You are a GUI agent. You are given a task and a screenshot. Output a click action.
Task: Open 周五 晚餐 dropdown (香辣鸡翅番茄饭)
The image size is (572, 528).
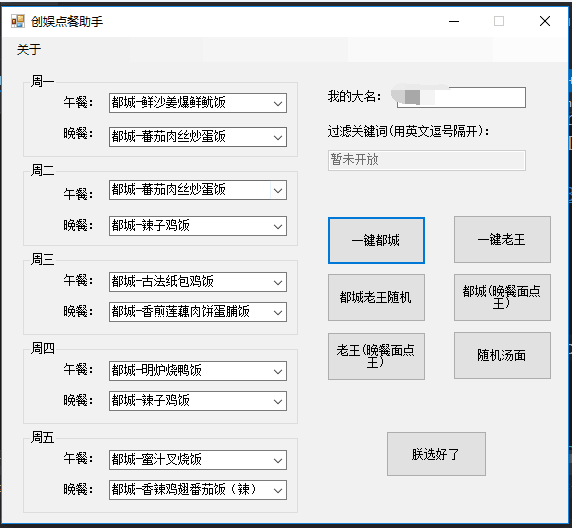tap(198, 490)
